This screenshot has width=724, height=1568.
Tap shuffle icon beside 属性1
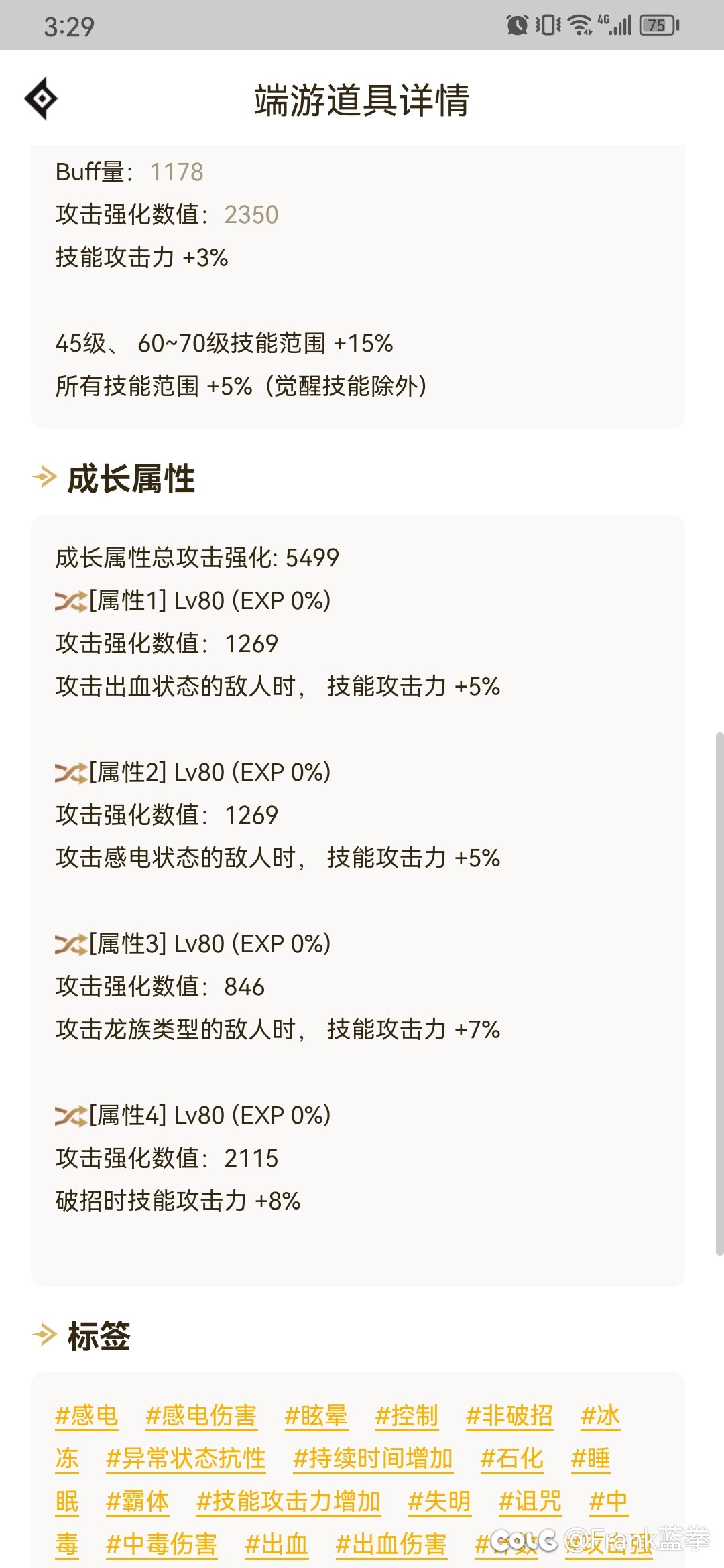[x=71, y=601]
